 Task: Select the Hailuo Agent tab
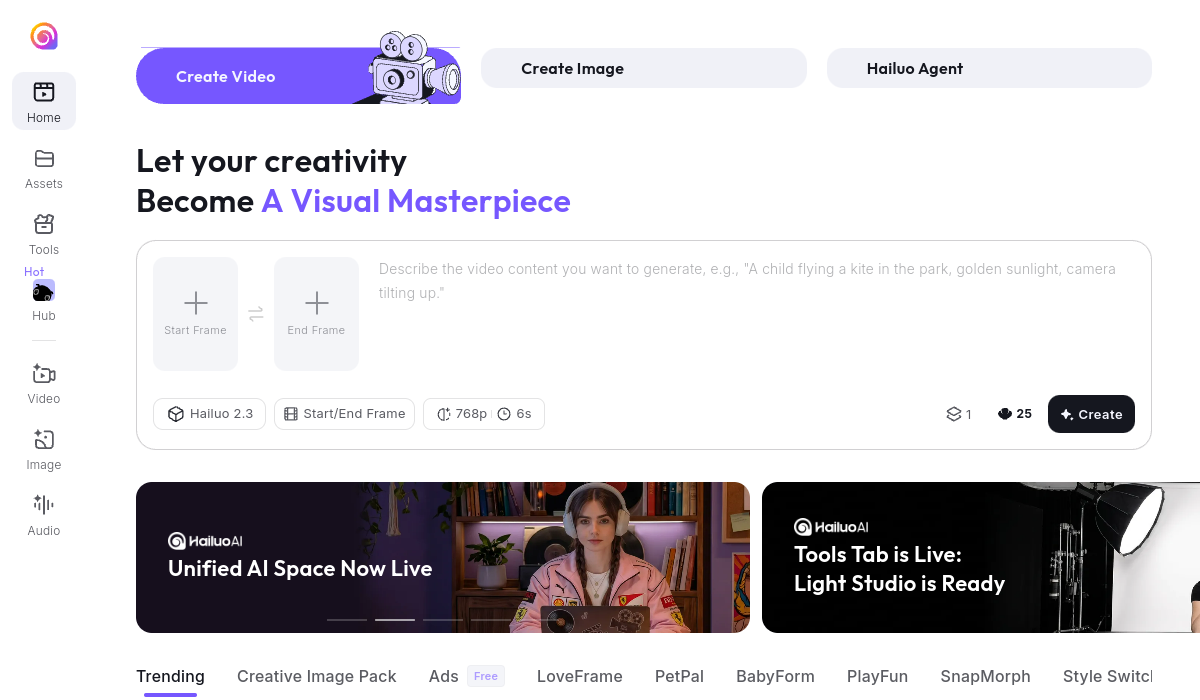click(x=989, y=68)
